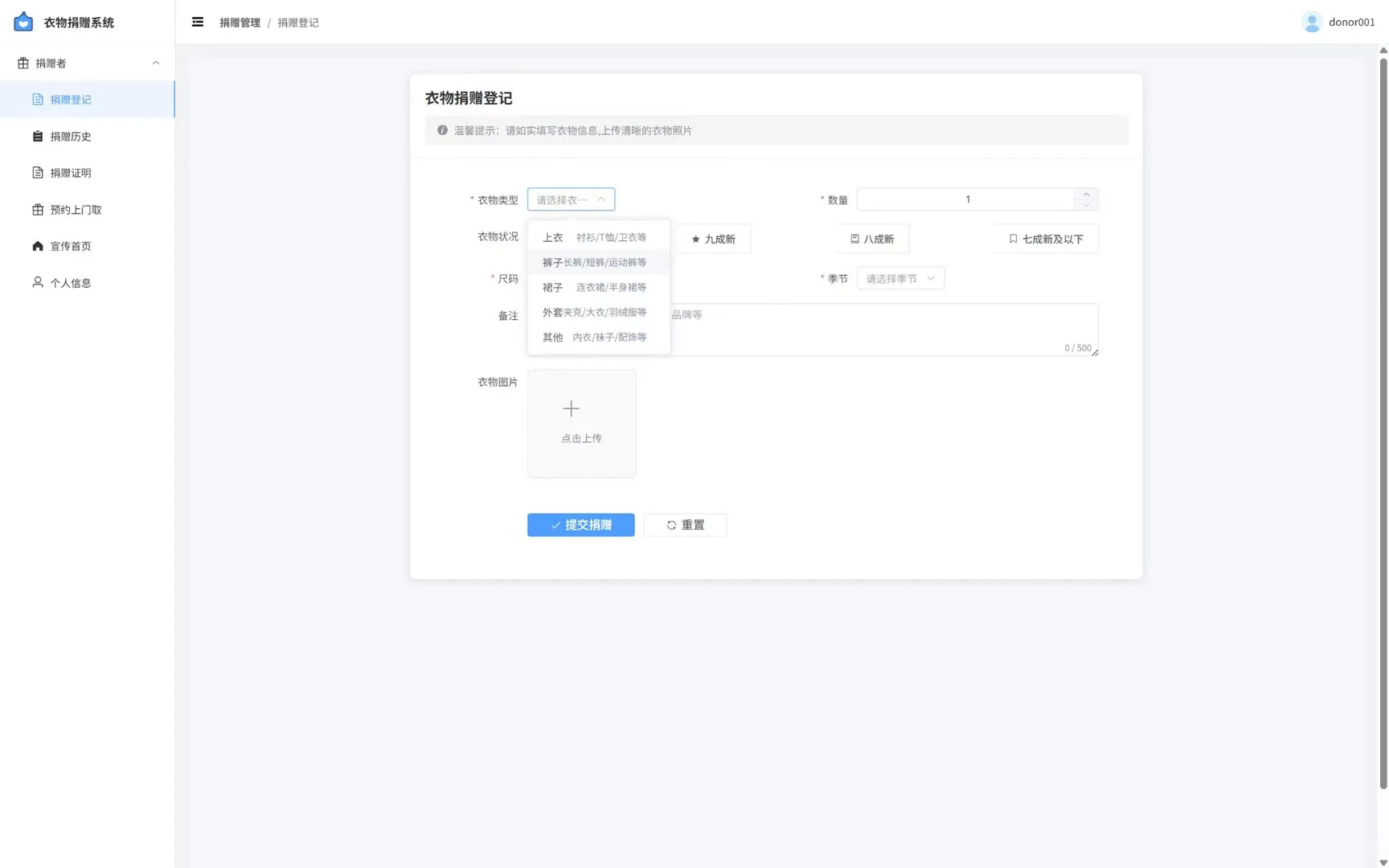
Task: Increase 数量 using the up stepper arrow
Action: [1086, 194]
